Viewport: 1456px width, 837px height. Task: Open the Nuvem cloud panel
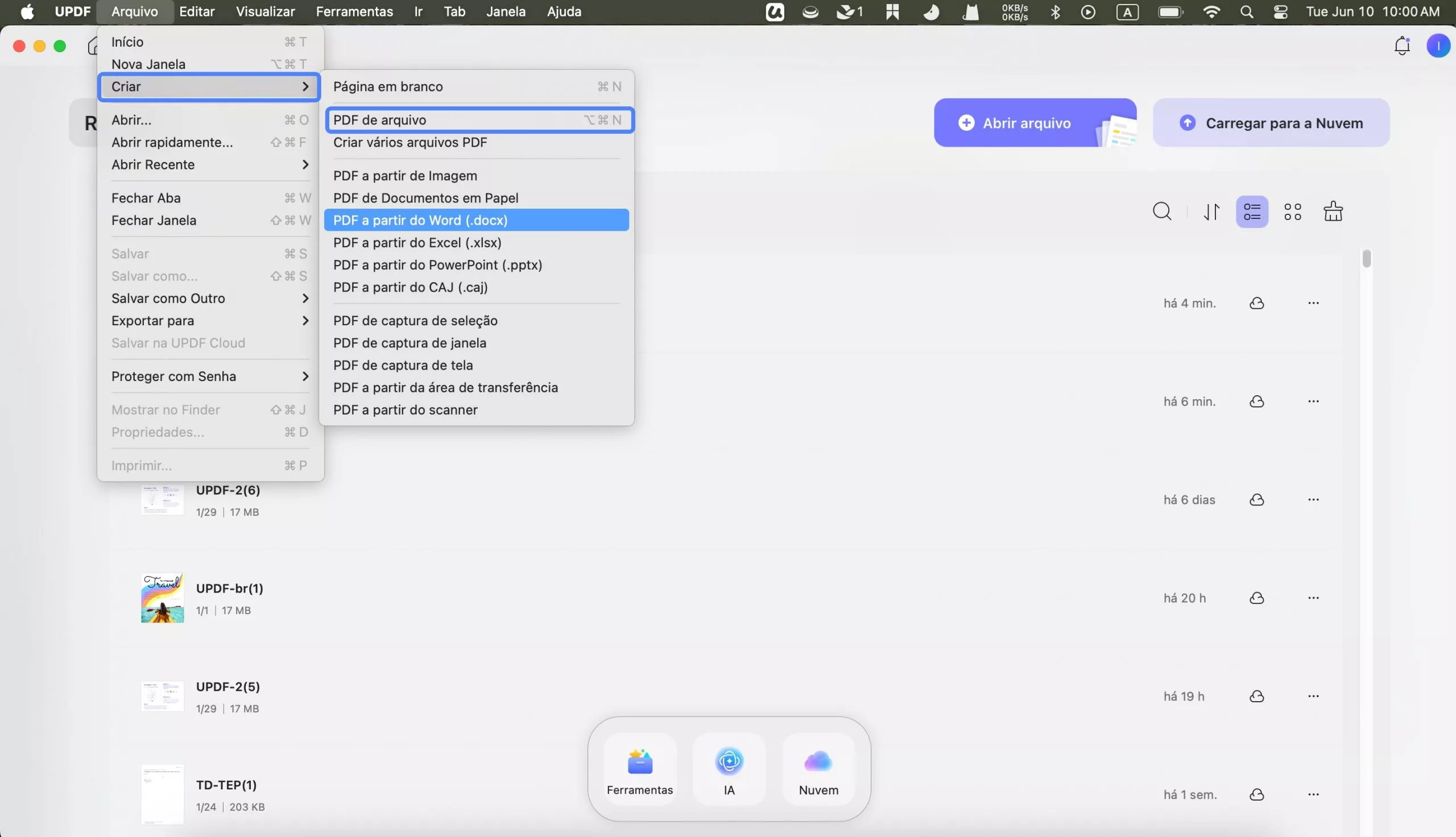pyautogui.click(x=818, y=769)
